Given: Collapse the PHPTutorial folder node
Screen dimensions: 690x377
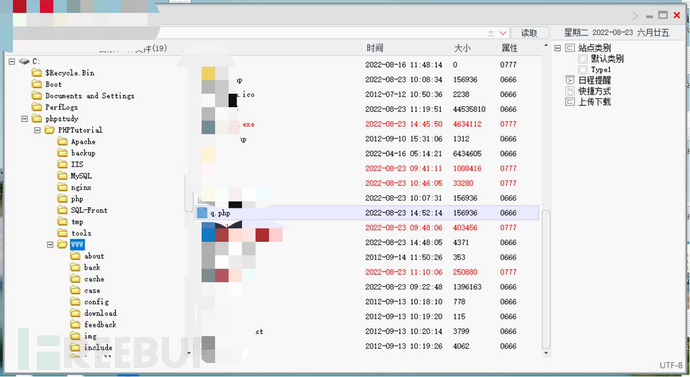Looking at the screenshot, I should 37,130.
